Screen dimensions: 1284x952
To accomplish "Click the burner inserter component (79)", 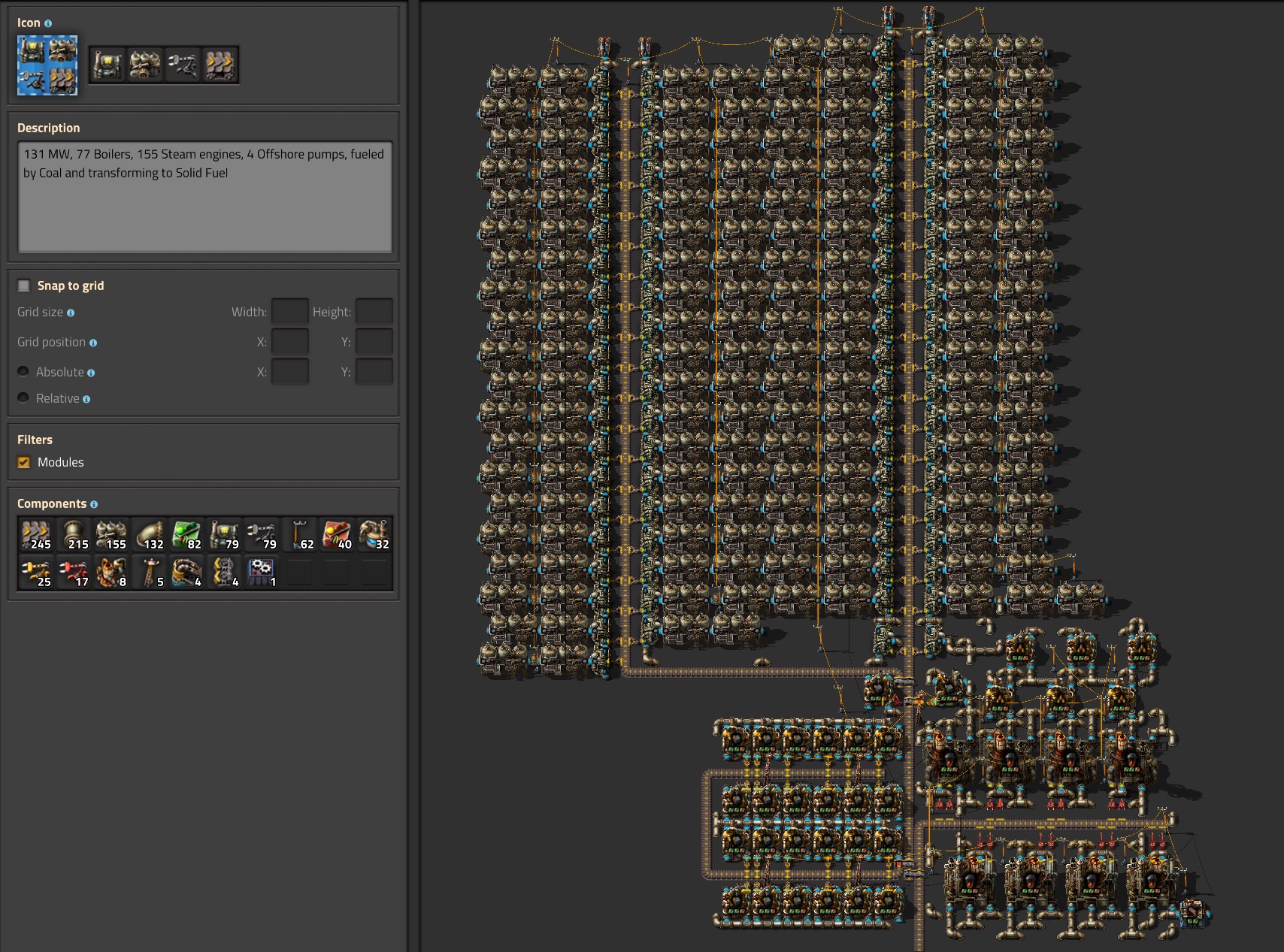I will pyautogui.click(x=262, y=534).
